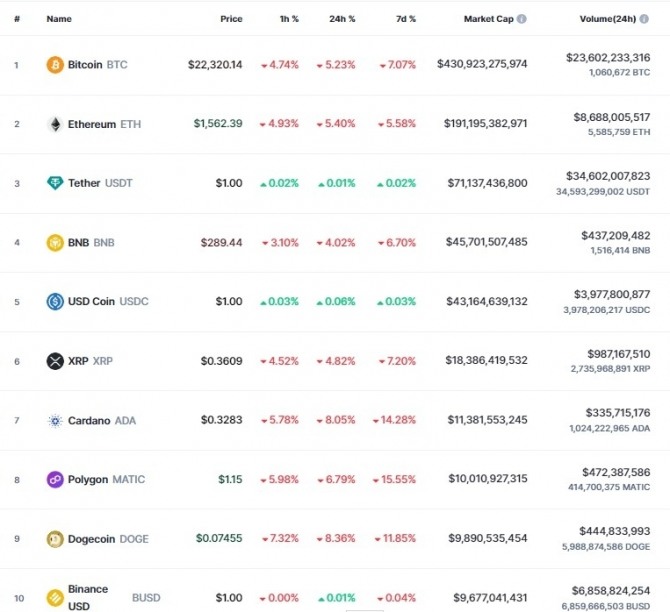Click the Polygon purple logo icon

pyautogui.click(x=55, y=479)
